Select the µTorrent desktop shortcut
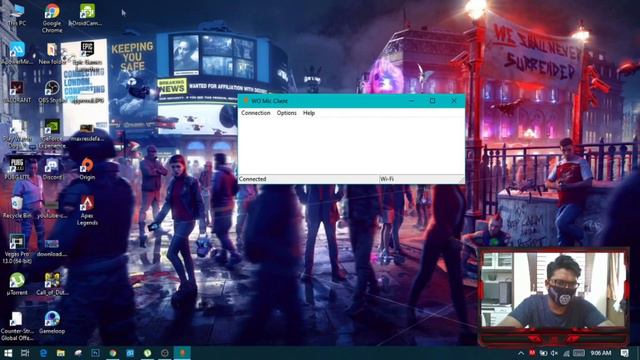 coord(17,284)
